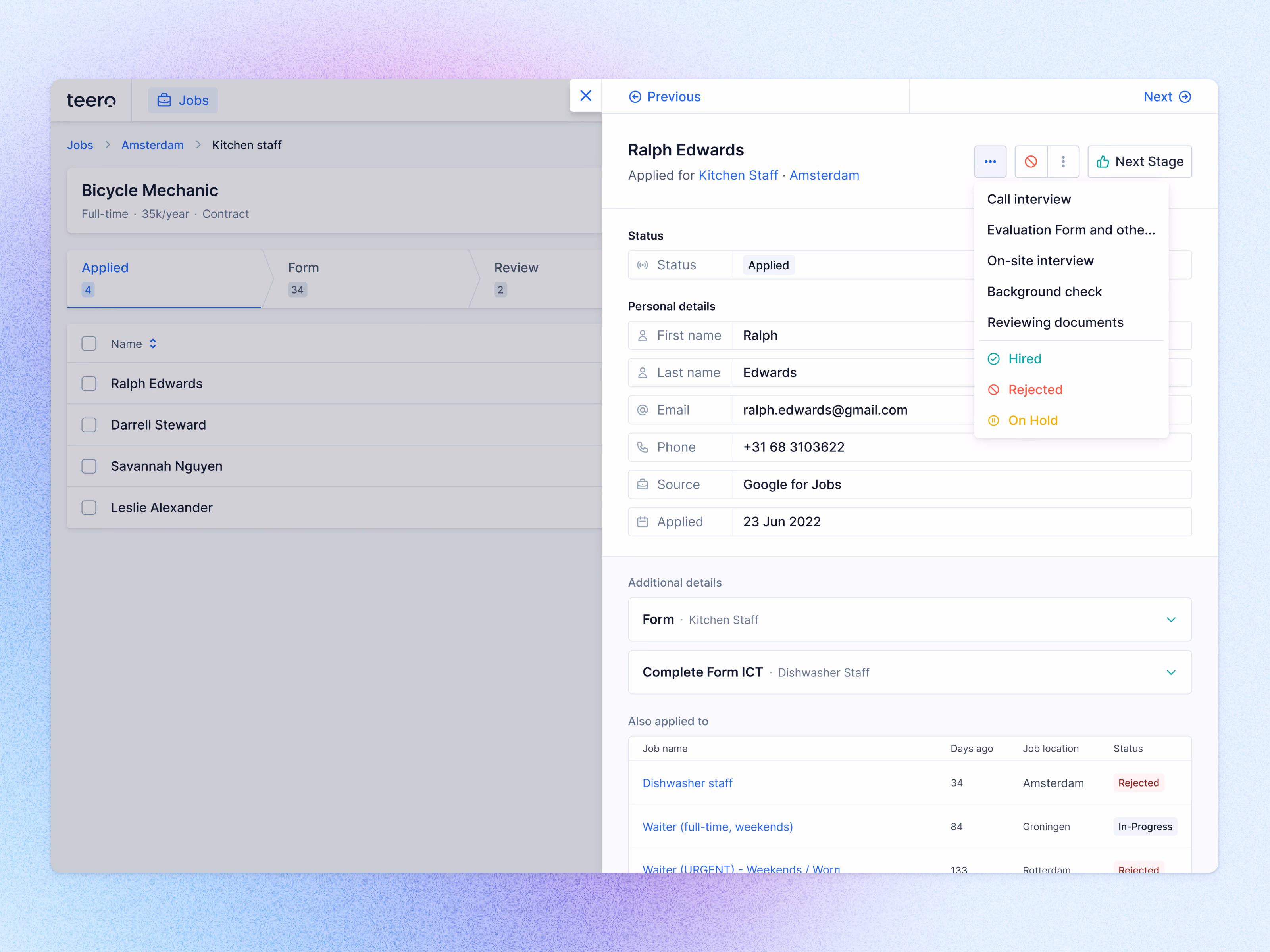Expand the Form Kitchen Staff section
The width and height of the screenshot is (1270, 952).
coord(910,620)
